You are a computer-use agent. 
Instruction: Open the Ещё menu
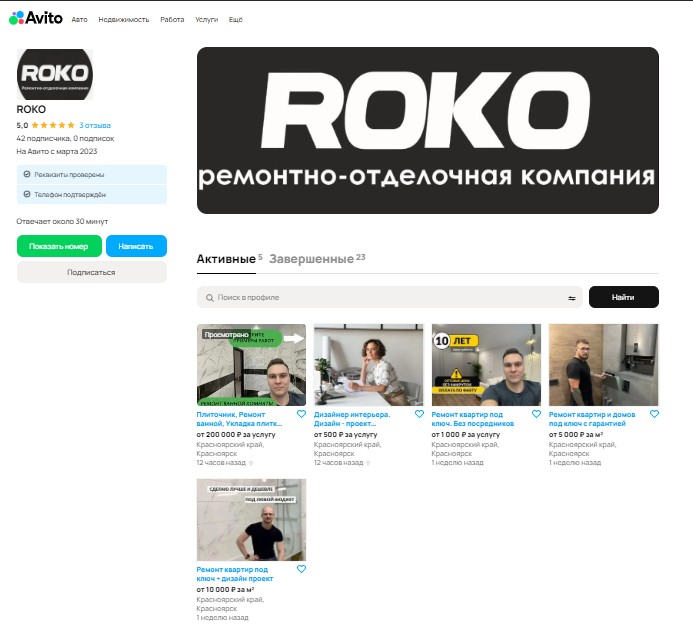tap(236, 19)
